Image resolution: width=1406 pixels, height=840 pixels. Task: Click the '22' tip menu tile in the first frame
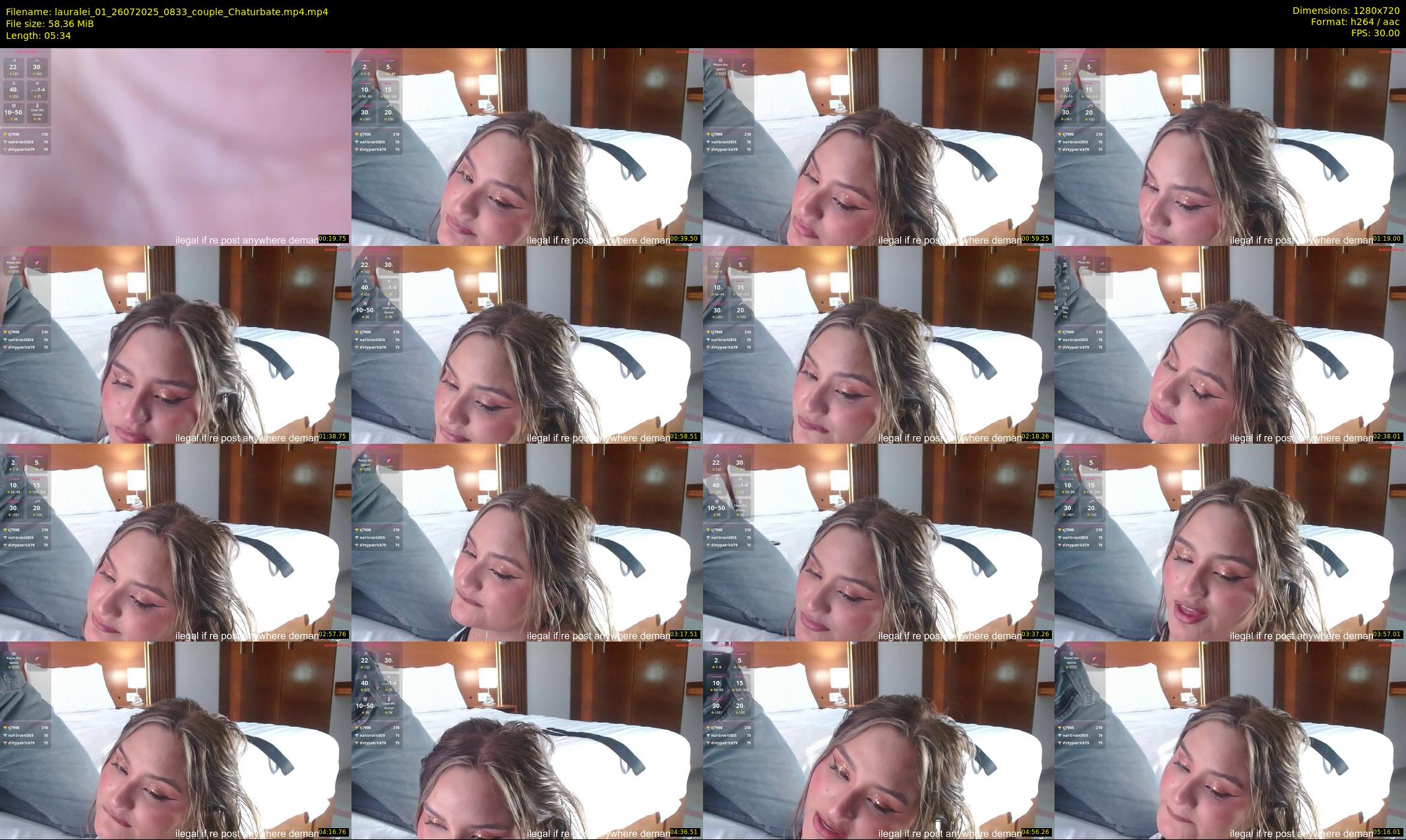tap(13, 68)
